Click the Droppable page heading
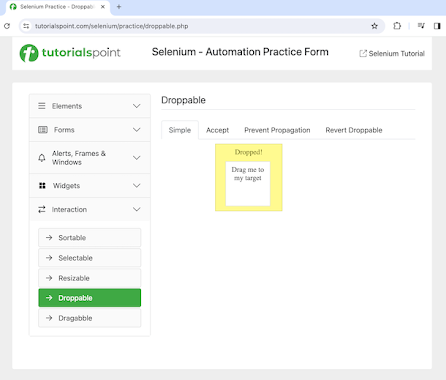 [x=183, y=100]
